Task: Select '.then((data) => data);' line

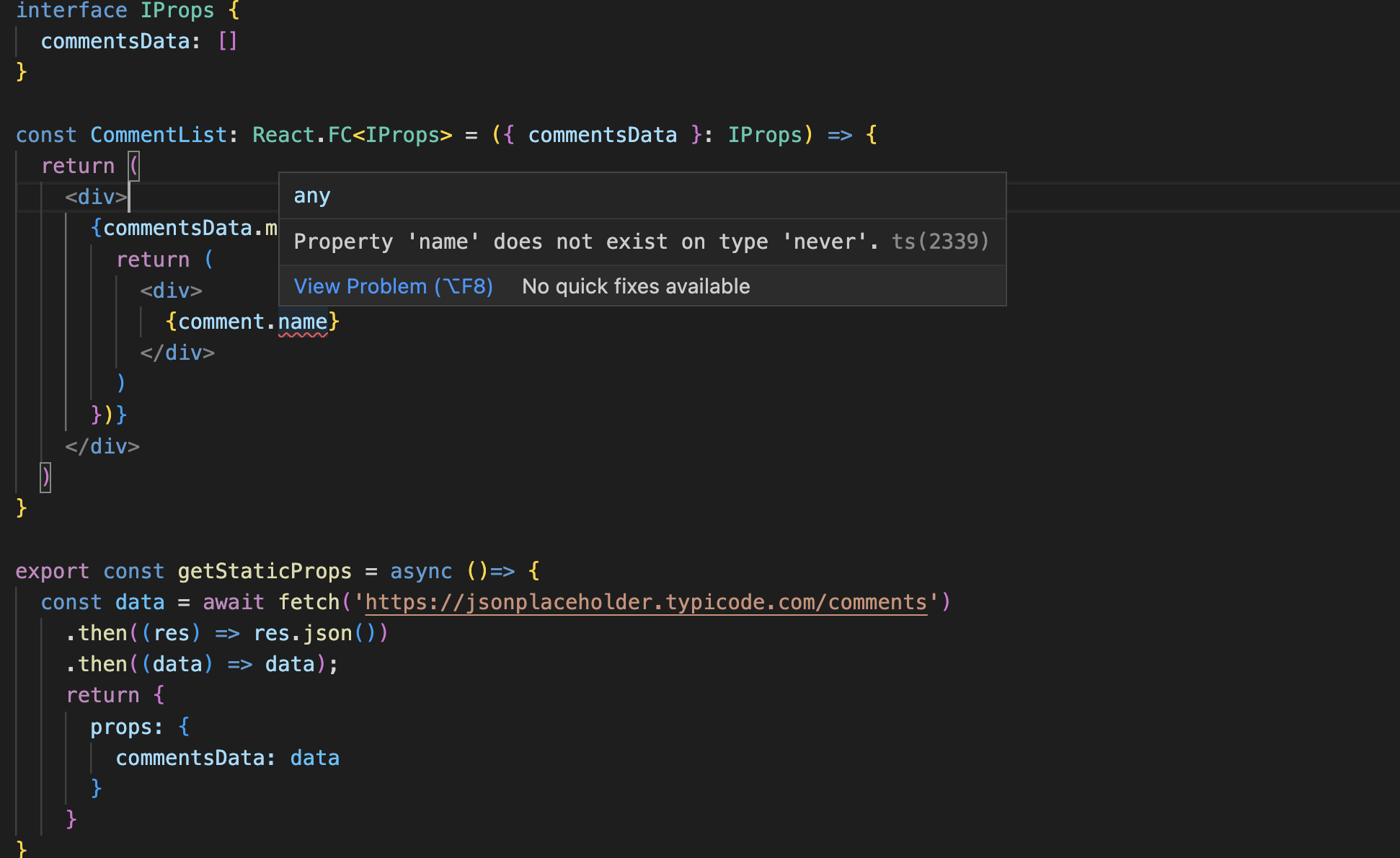Action: (x=202, y=664)
